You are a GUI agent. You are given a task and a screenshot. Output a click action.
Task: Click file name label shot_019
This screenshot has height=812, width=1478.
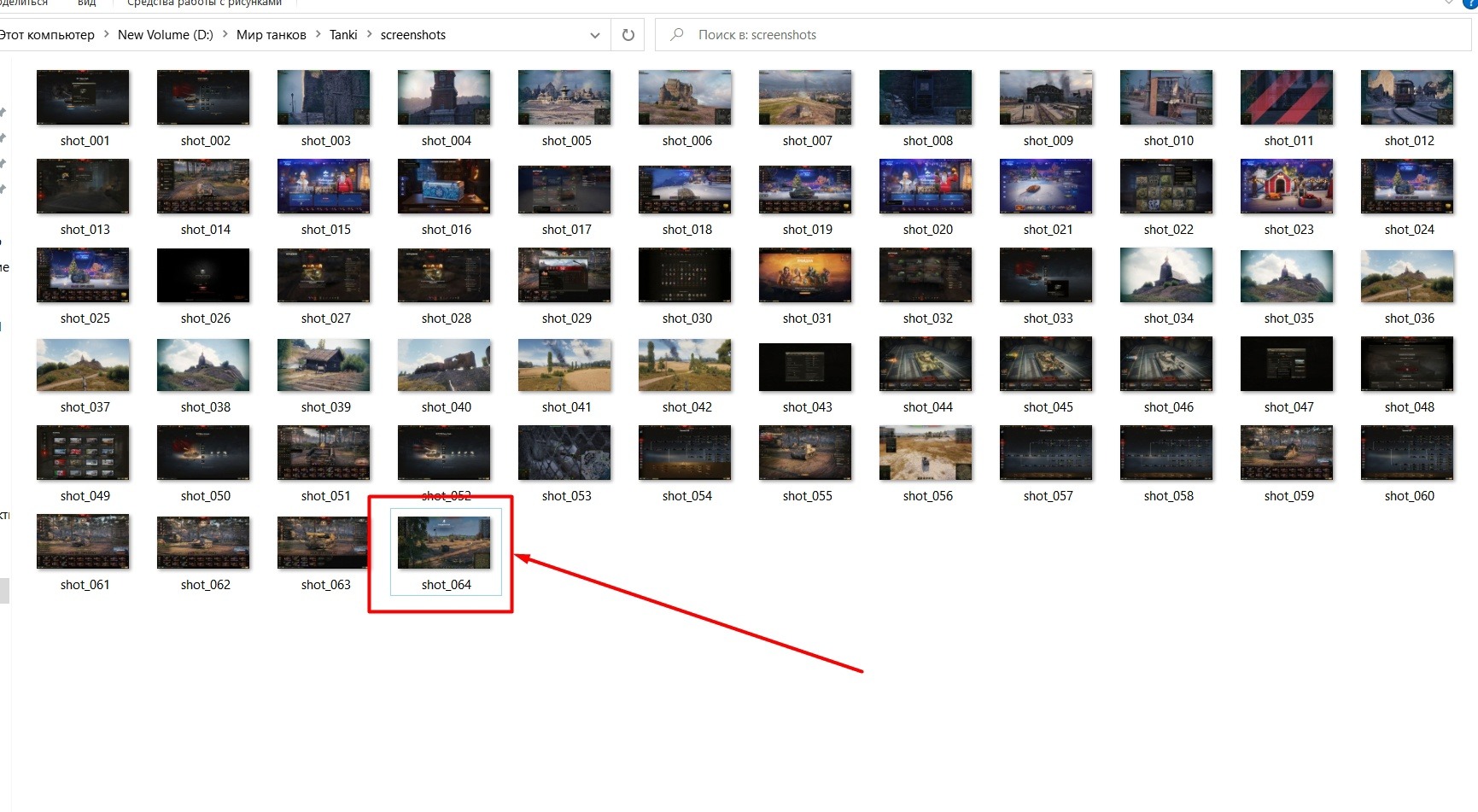[808, 230]
